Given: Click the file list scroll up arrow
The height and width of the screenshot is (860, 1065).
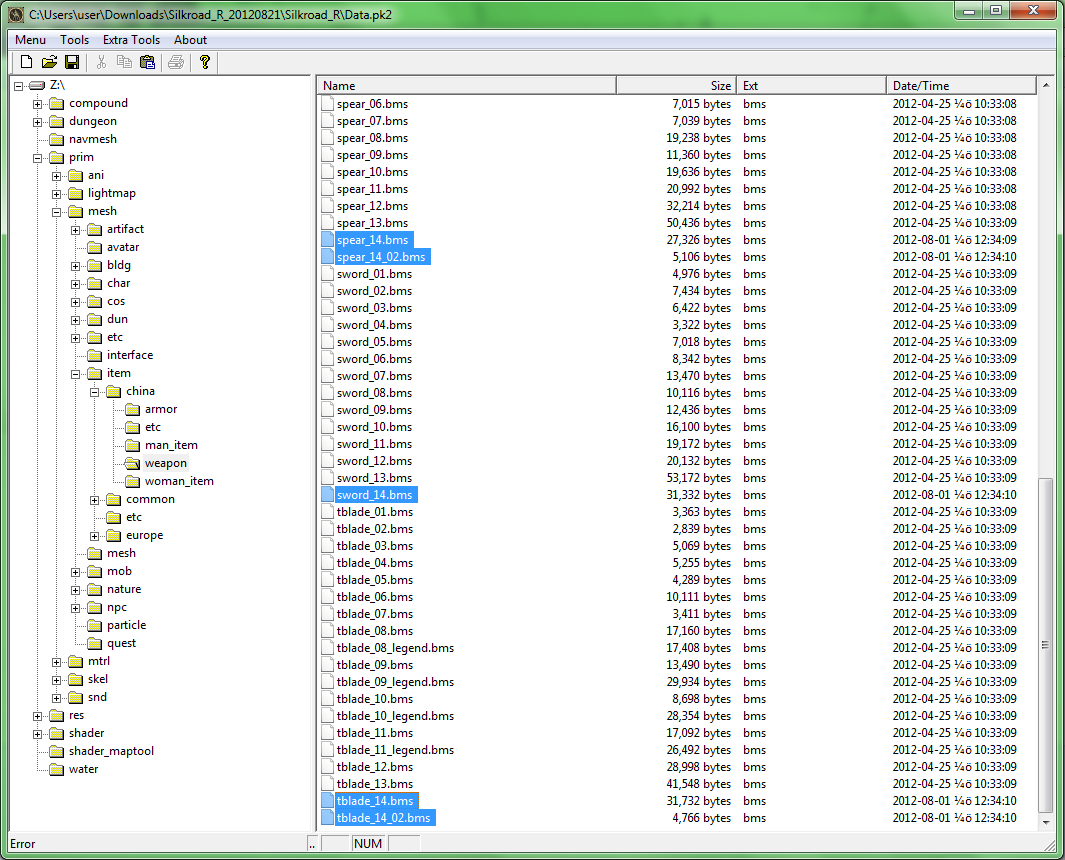Looking at the screenshot, I should tap(1045, 85).
